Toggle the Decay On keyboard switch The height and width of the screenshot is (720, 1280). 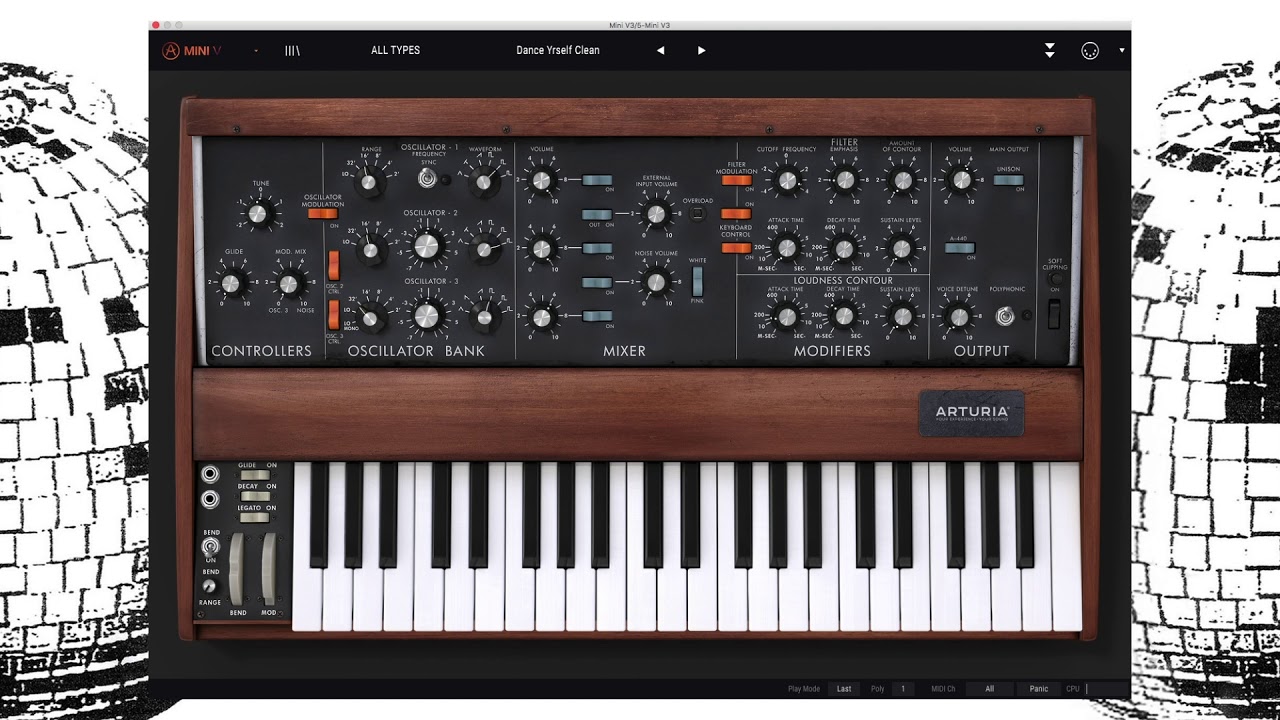(x=255, y=496)
